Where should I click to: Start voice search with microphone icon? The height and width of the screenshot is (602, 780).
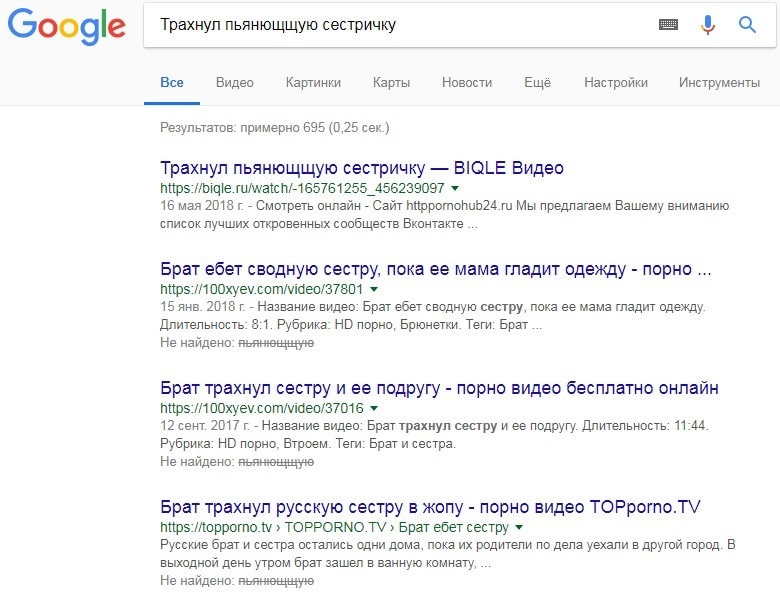pyautogui.click(x=707, y=24)
